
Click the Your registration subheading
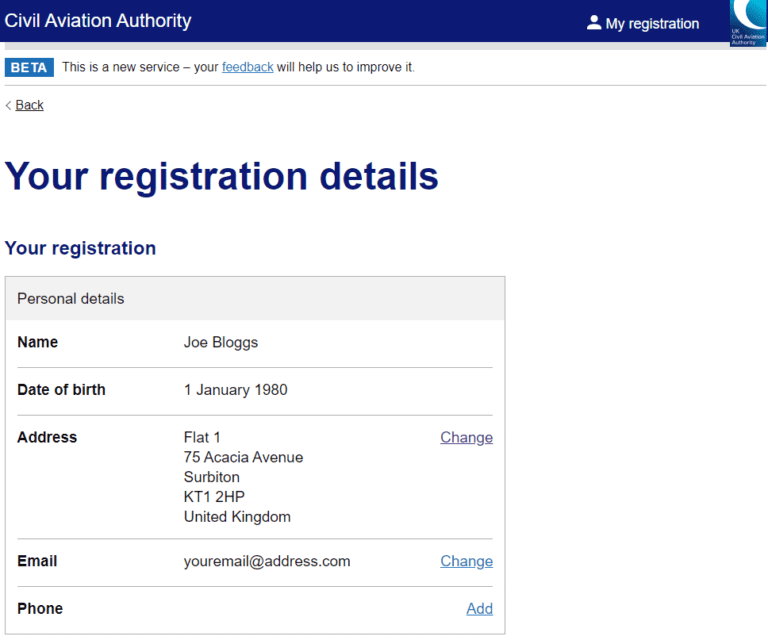point(80,248)
